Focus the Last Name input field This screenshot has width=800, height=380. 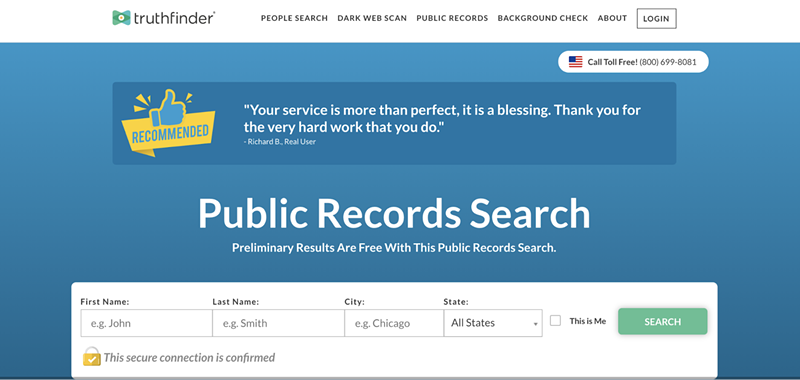pos(279,323)
